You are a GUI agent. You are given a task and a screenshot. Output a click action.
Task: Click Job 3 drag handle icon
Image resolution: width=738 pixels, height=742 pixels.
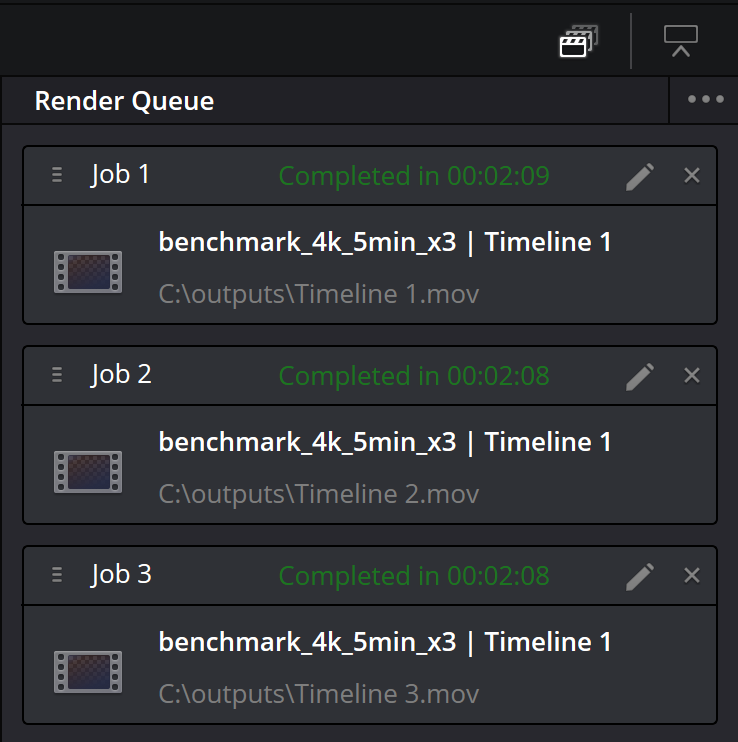57,574
